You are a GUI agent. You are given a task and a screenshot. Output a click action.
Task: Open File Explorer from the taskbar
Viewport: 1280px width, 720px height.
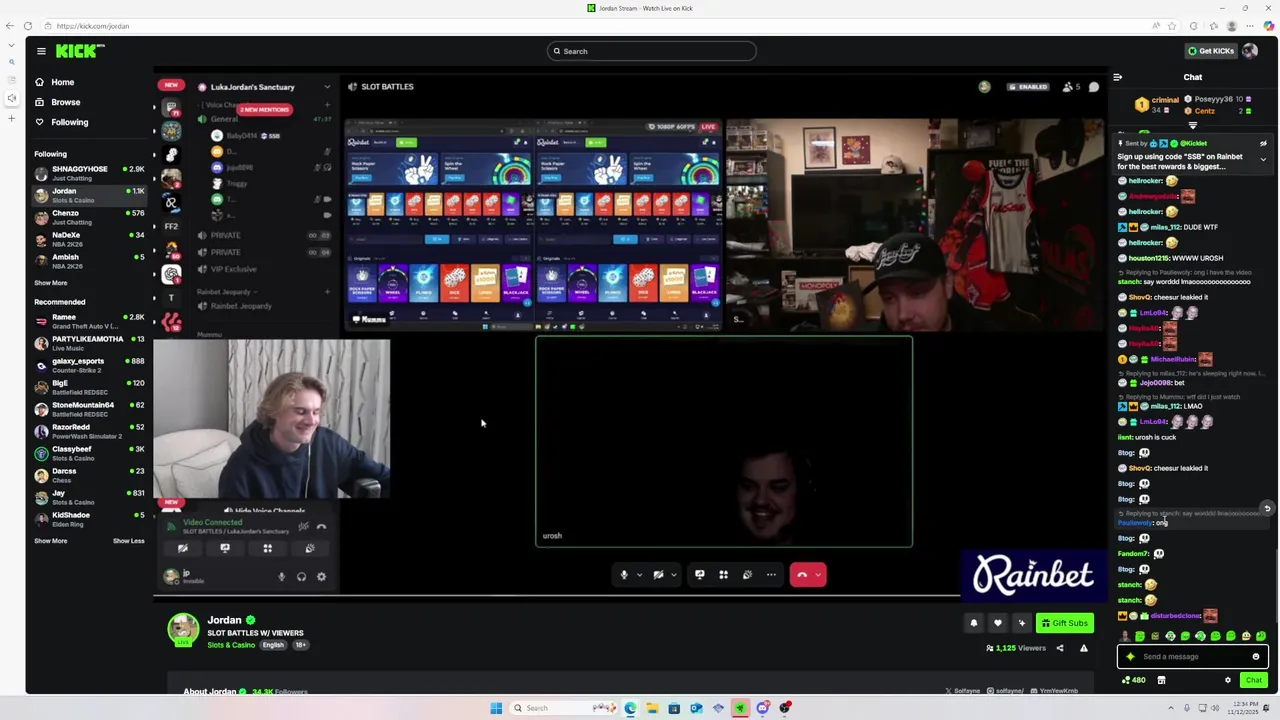click(x=652, y=708)
